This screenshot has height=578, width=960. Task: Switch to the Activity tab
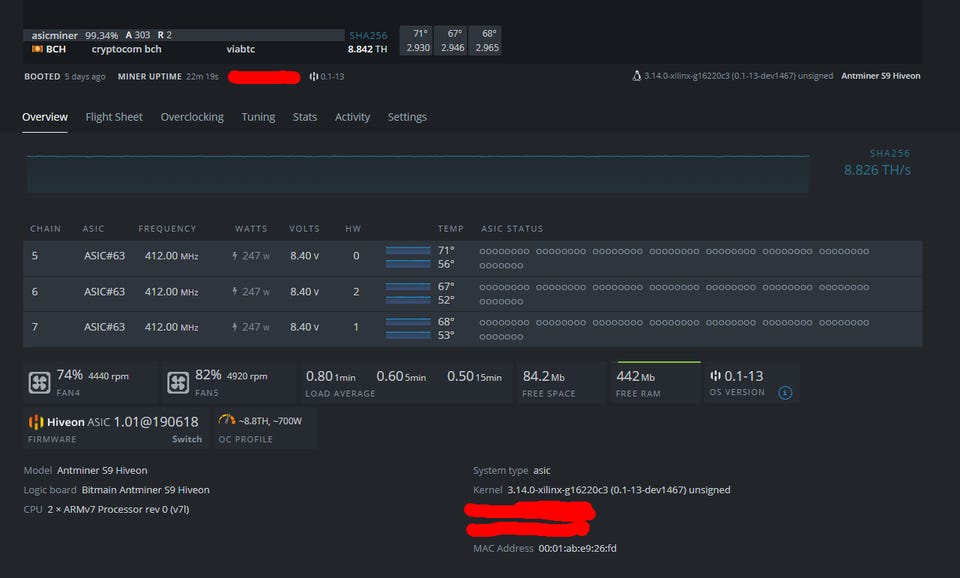352,117
